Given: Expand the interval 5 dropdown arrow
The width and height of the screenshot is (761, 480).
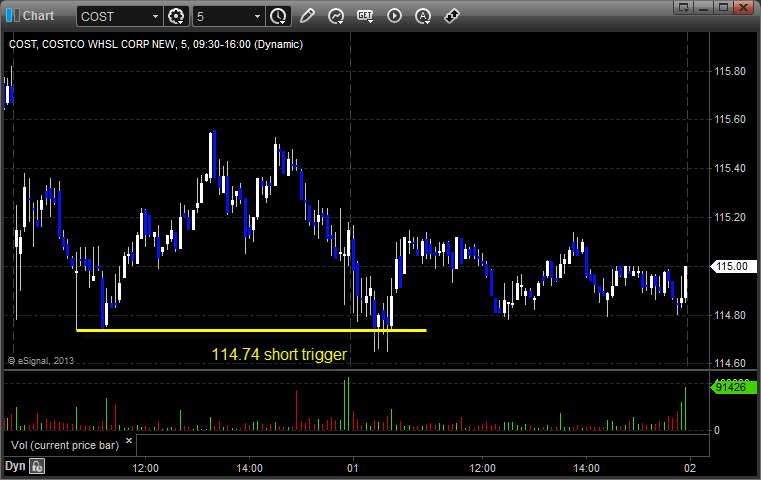Looking at the screenshot, I should click(258, 17).
